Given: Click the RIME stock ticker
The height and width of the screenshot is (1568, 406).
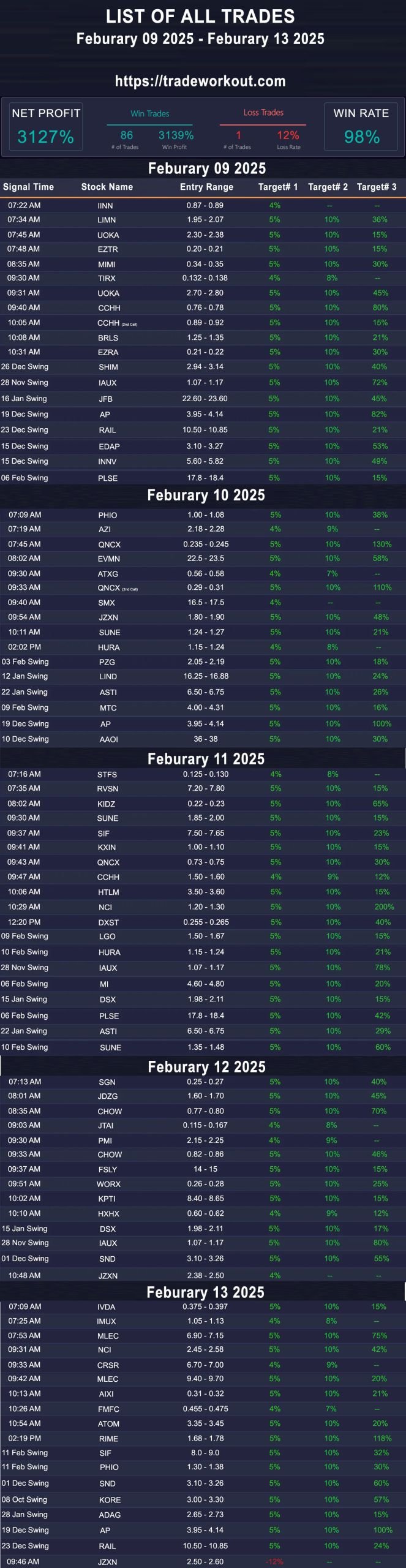Looking at the screenshot, I should click(x=108, y=1439).
